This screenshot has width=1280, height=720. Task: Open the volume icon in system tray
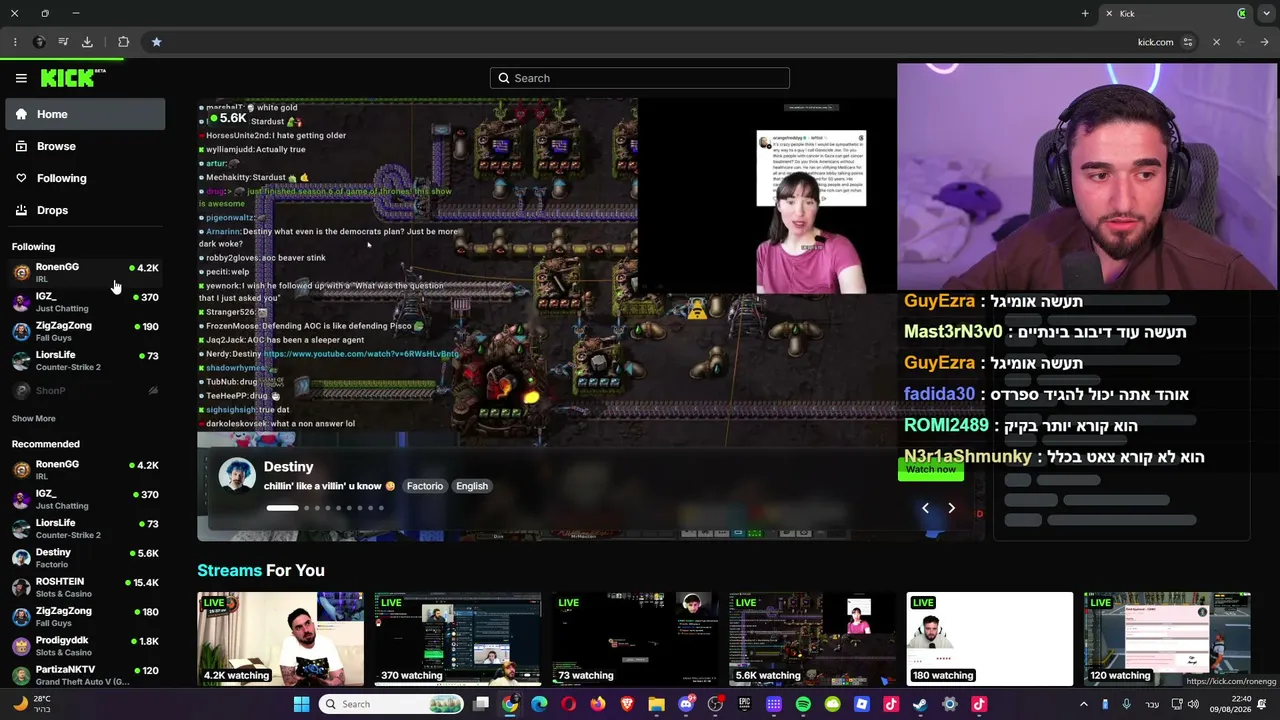tap(1192, 704)
